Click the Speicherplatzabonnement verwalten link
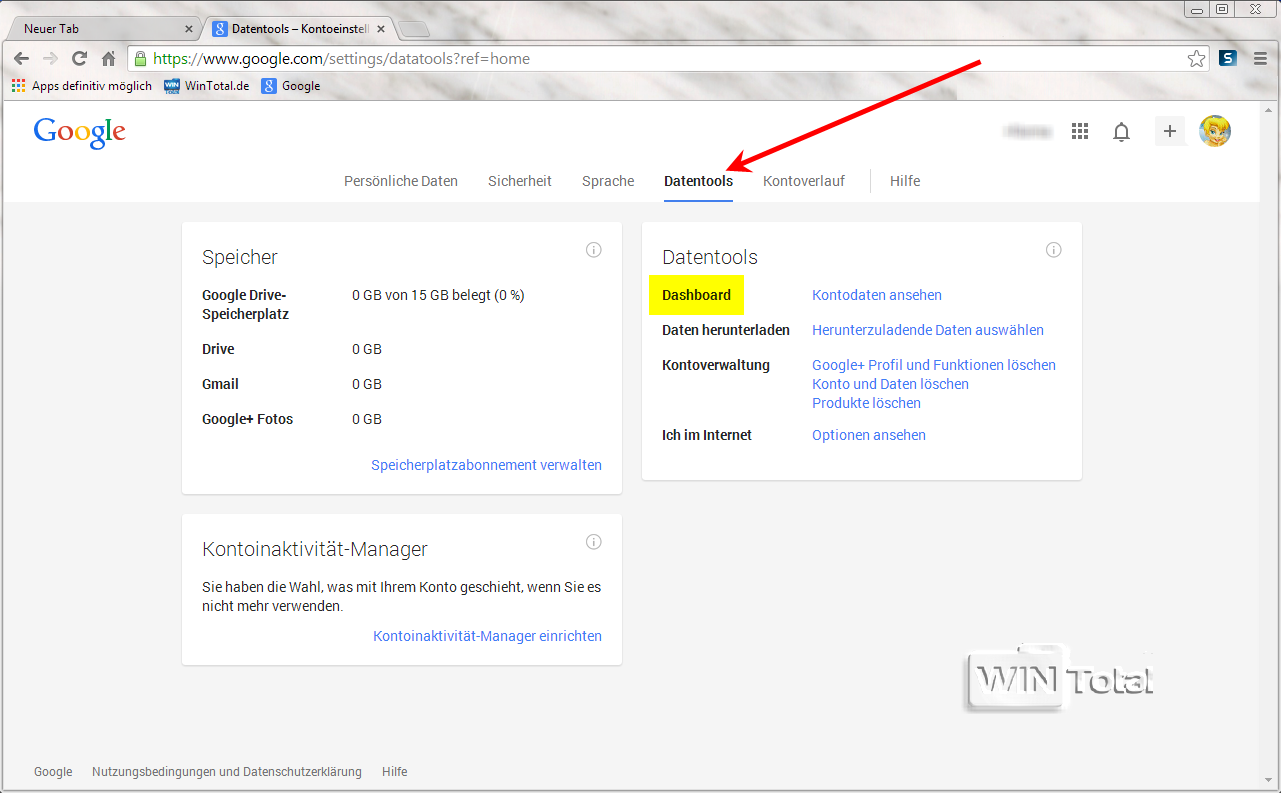 [487, 465]
